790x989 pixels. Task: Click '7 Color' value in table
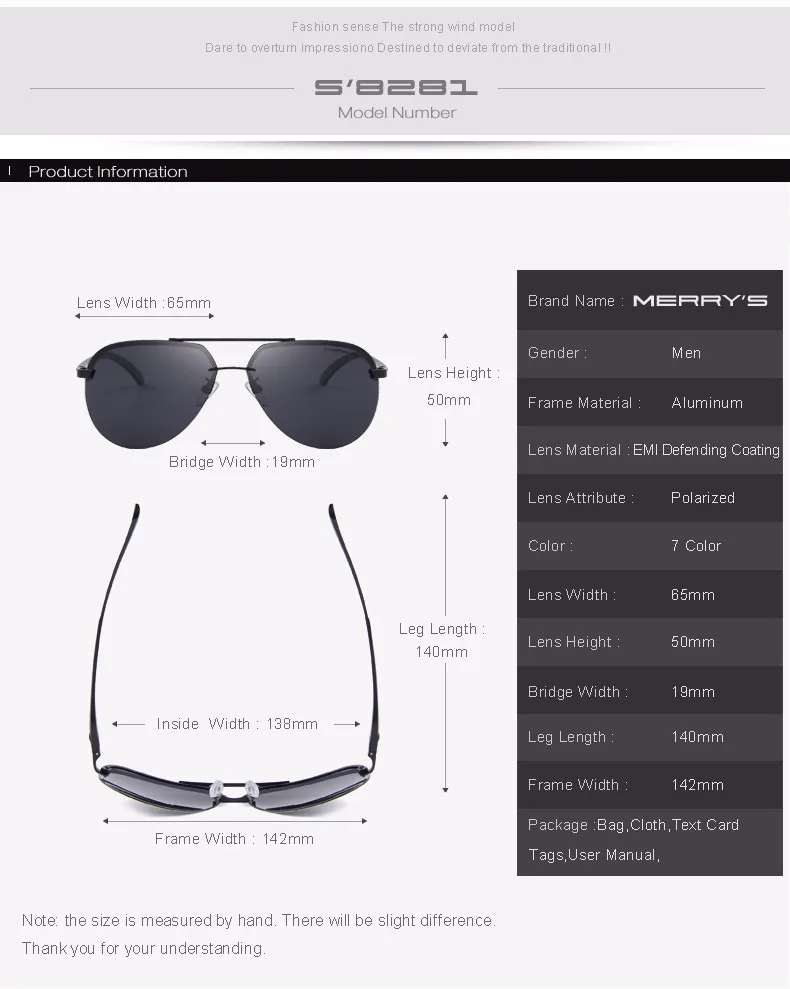(696, 546)
